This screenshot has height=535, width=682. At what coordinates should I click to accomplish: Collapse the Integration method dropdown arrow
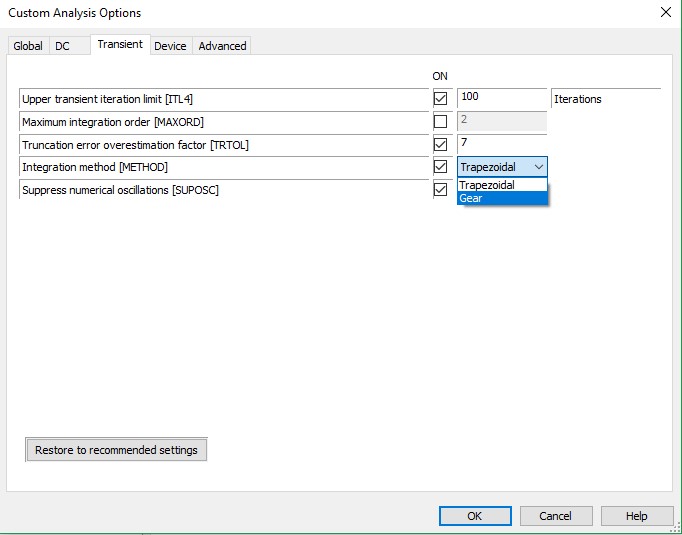point(538,167)
